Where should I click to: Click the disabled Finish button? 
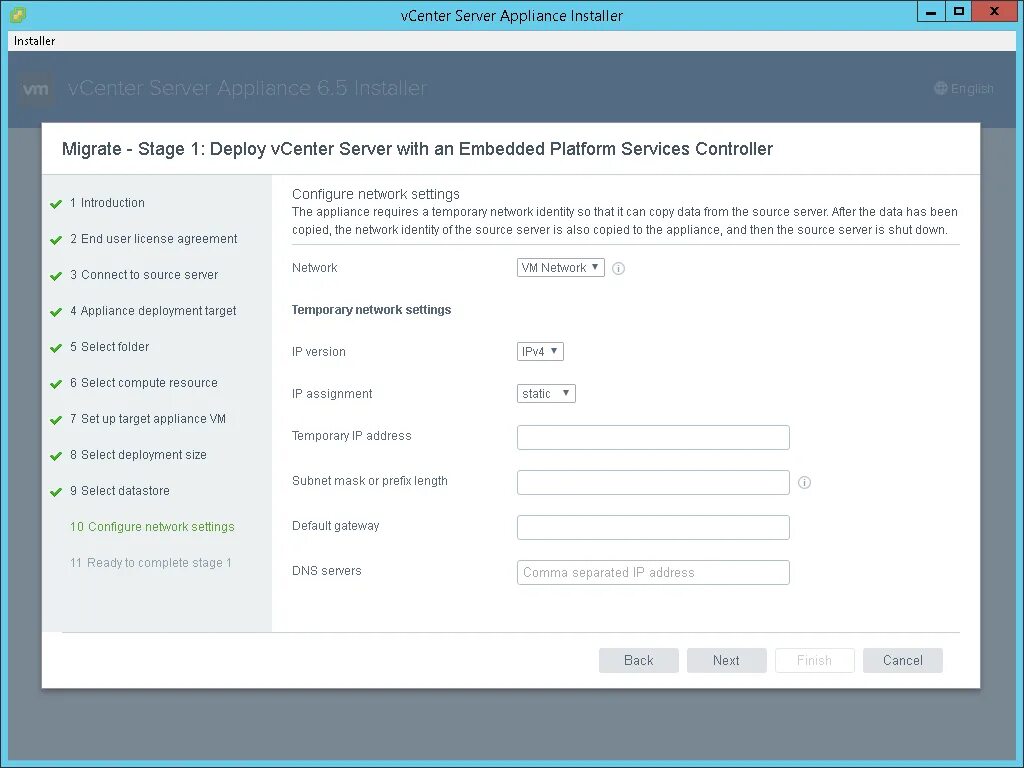814,660
